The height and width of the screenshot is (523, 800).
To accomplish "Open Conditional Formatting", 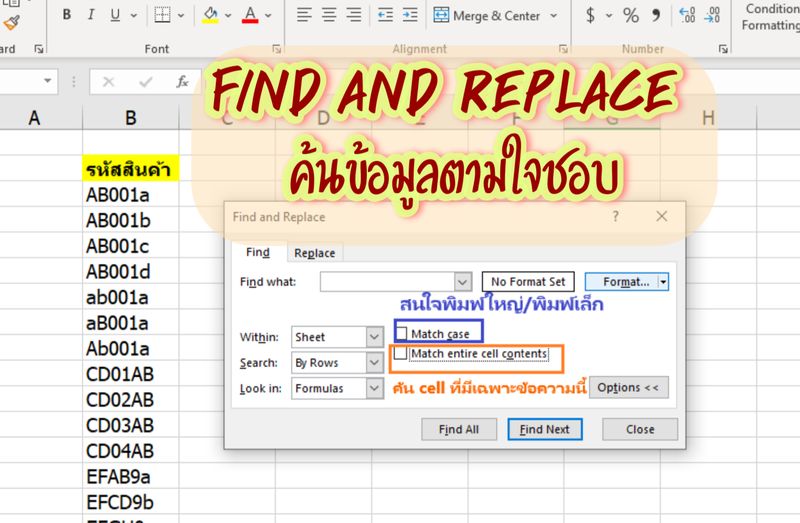I will (770, 17).
